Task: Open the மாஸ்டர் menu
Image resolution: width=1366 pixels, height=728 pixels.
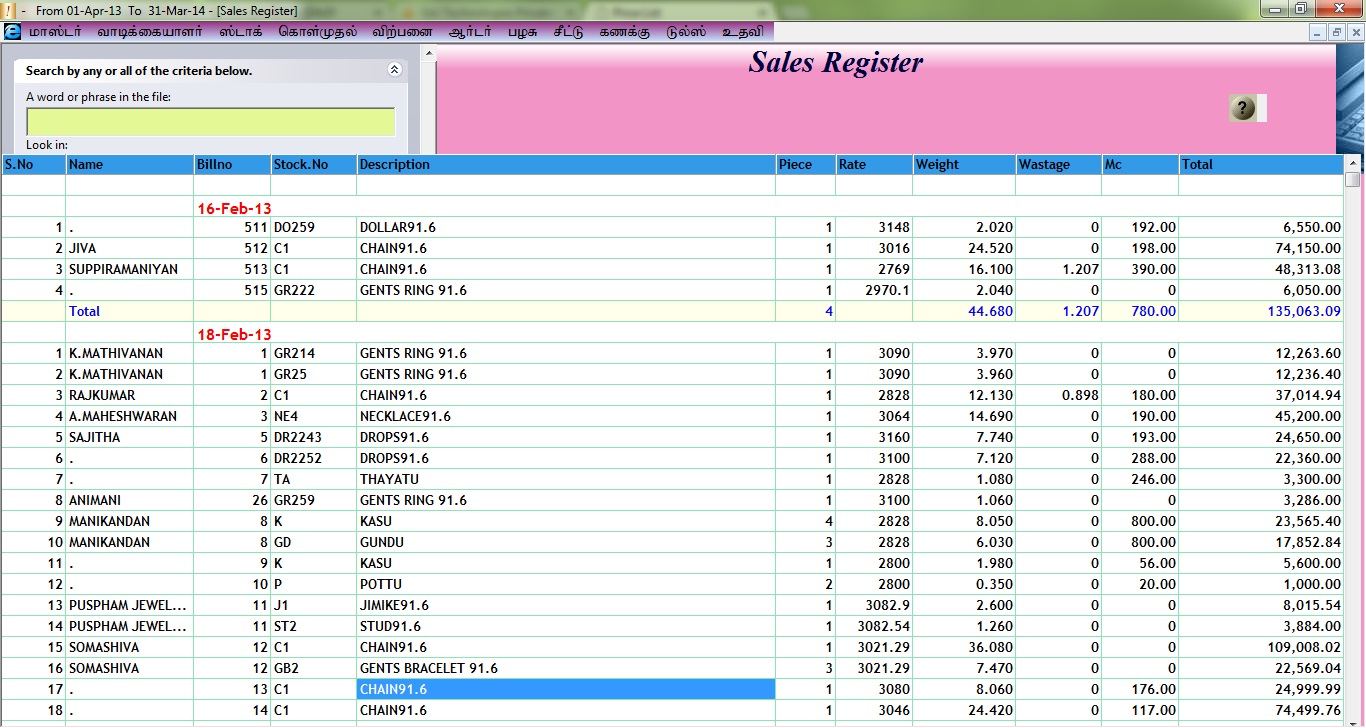Action: 55,31
